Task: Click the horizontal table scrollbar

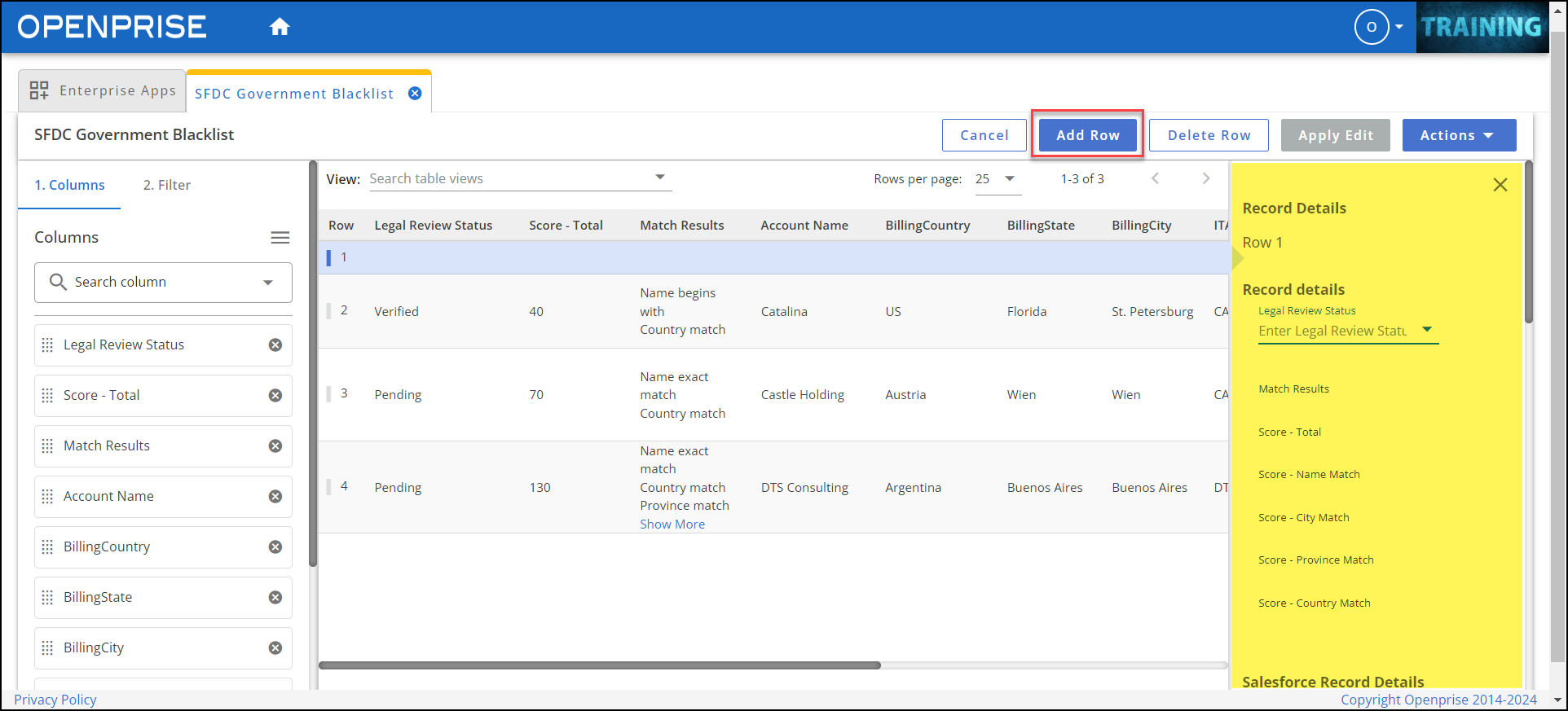Action: (x=599, y=665)
